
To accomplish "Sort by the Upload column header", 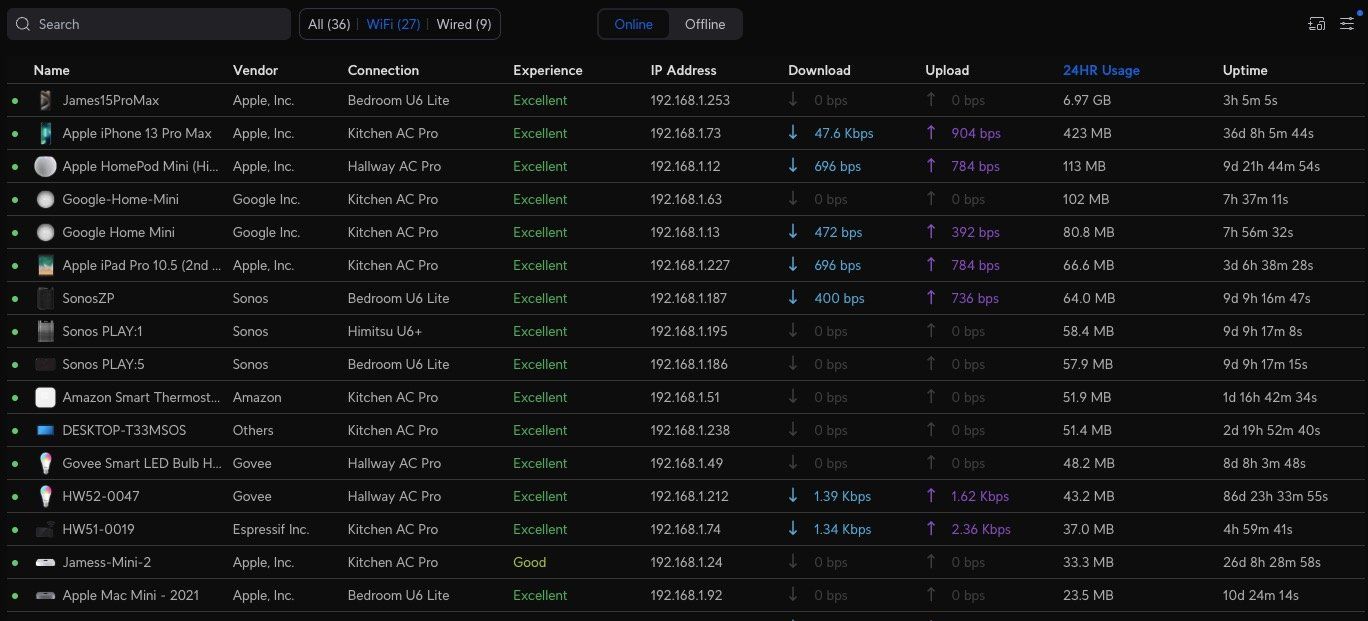I will [x=947, y=70].
